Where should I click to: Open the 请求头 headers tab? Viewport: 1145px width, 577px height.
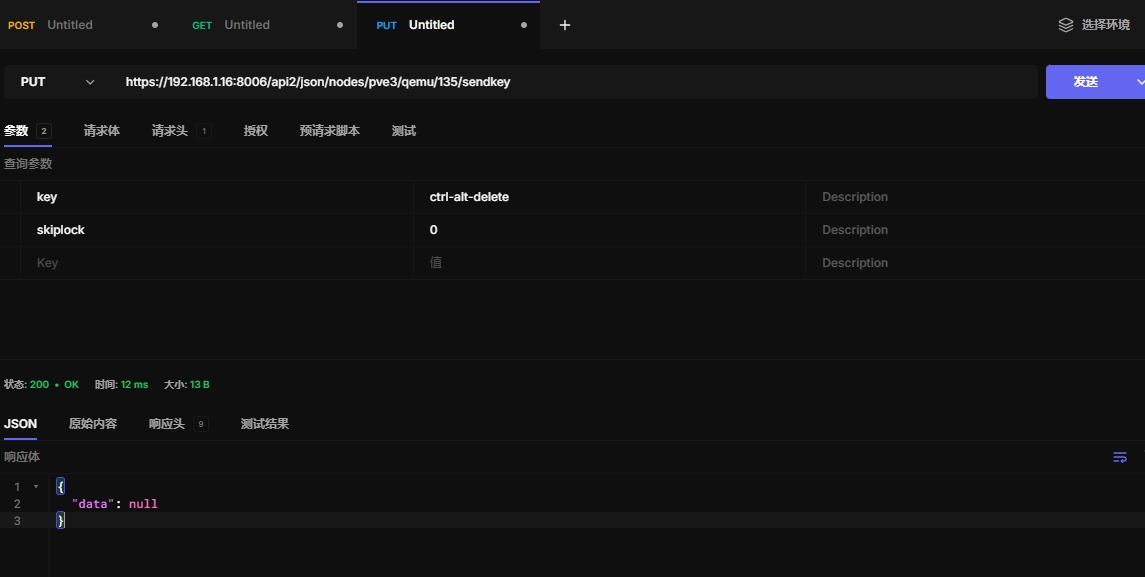[x=170, y=131]
